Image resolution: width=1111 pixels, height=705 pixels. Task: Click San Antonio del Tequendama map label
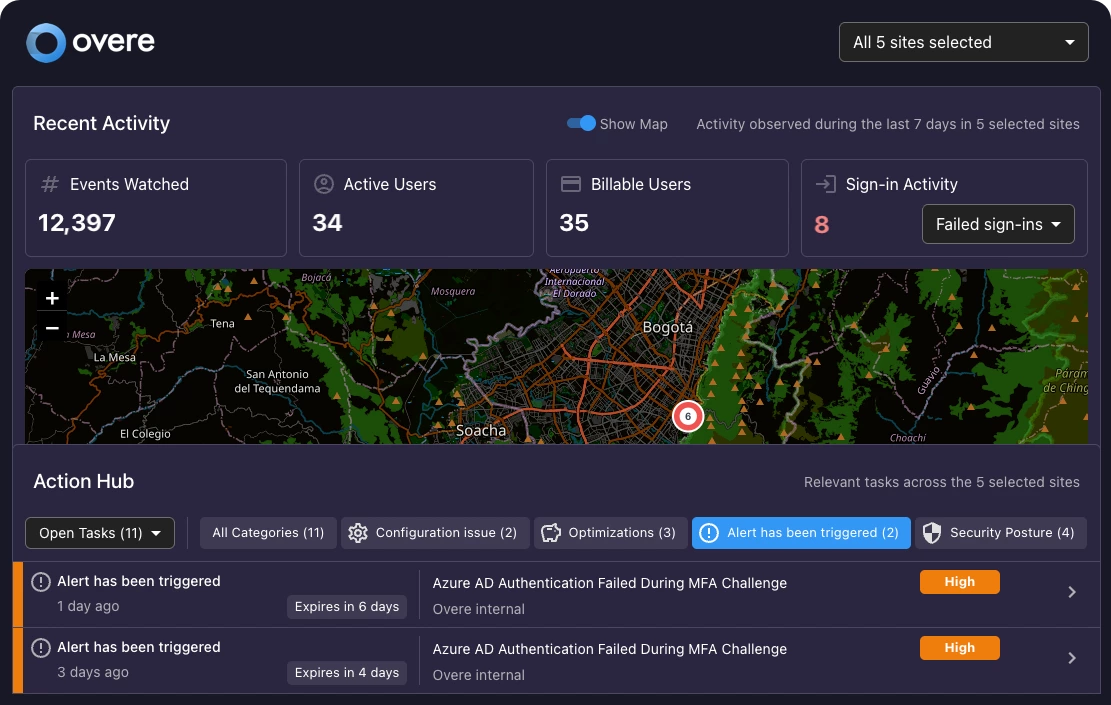point(277,381)
